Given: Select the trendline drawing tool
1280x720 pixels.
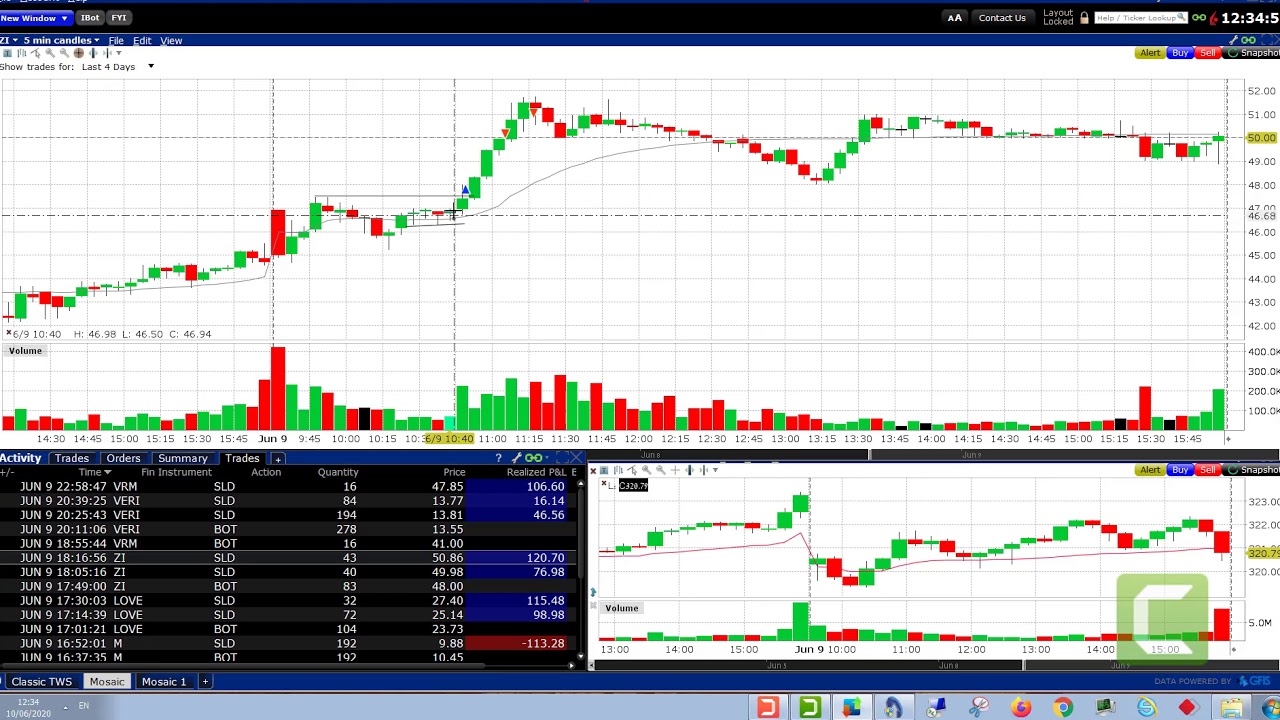Looking at the screenshot, I should click(x=36, y=53).
